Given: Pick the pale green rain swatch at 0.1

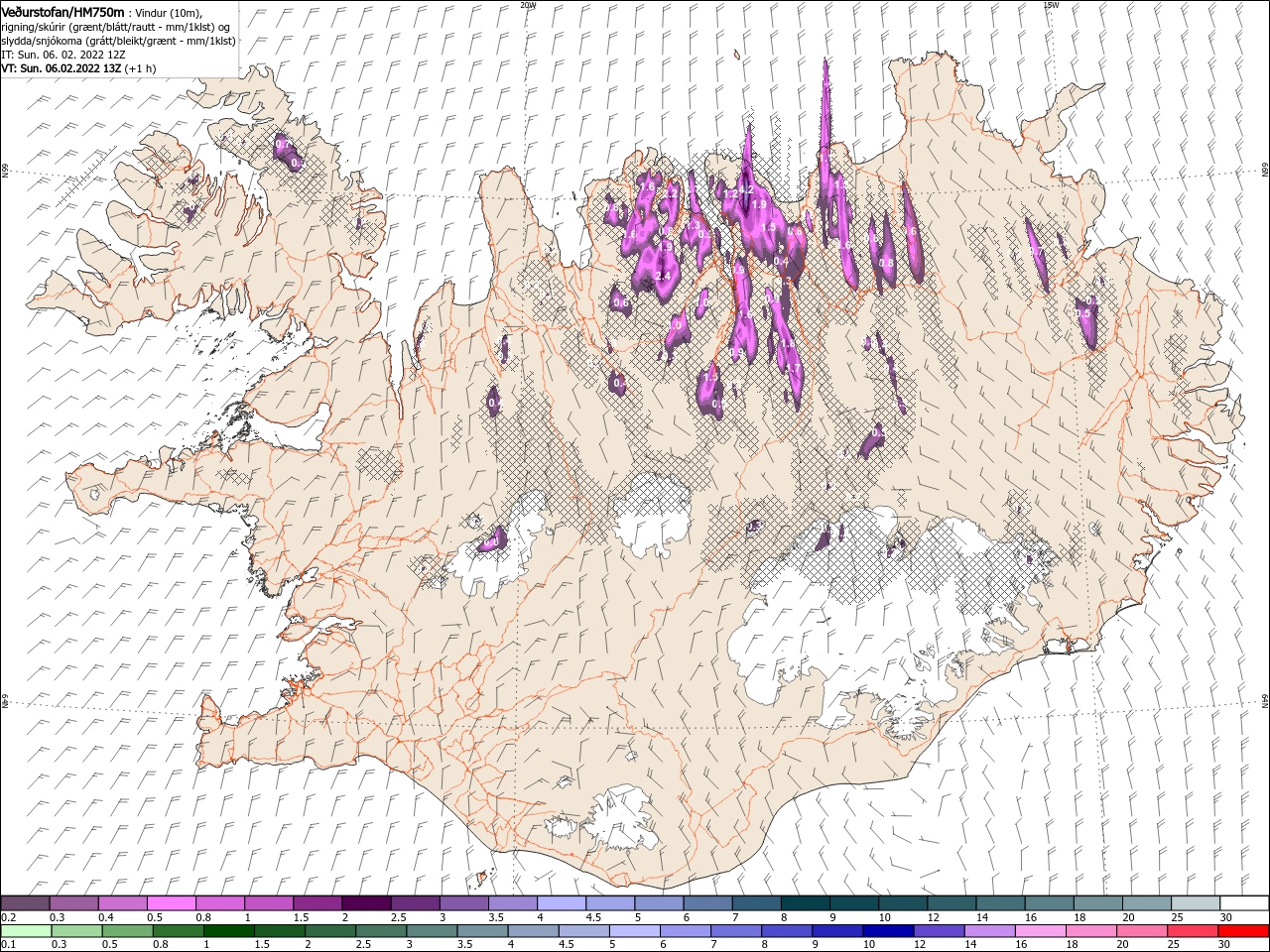Looking at the screenshot, I should coord(26,931).
